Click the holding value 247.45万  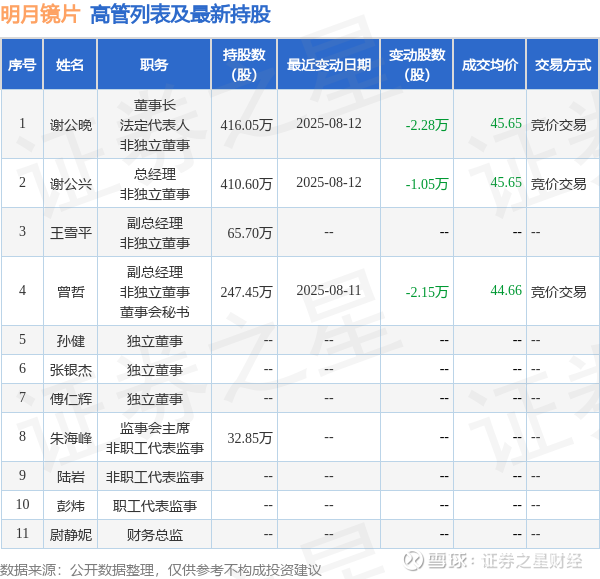pos(246,292)
